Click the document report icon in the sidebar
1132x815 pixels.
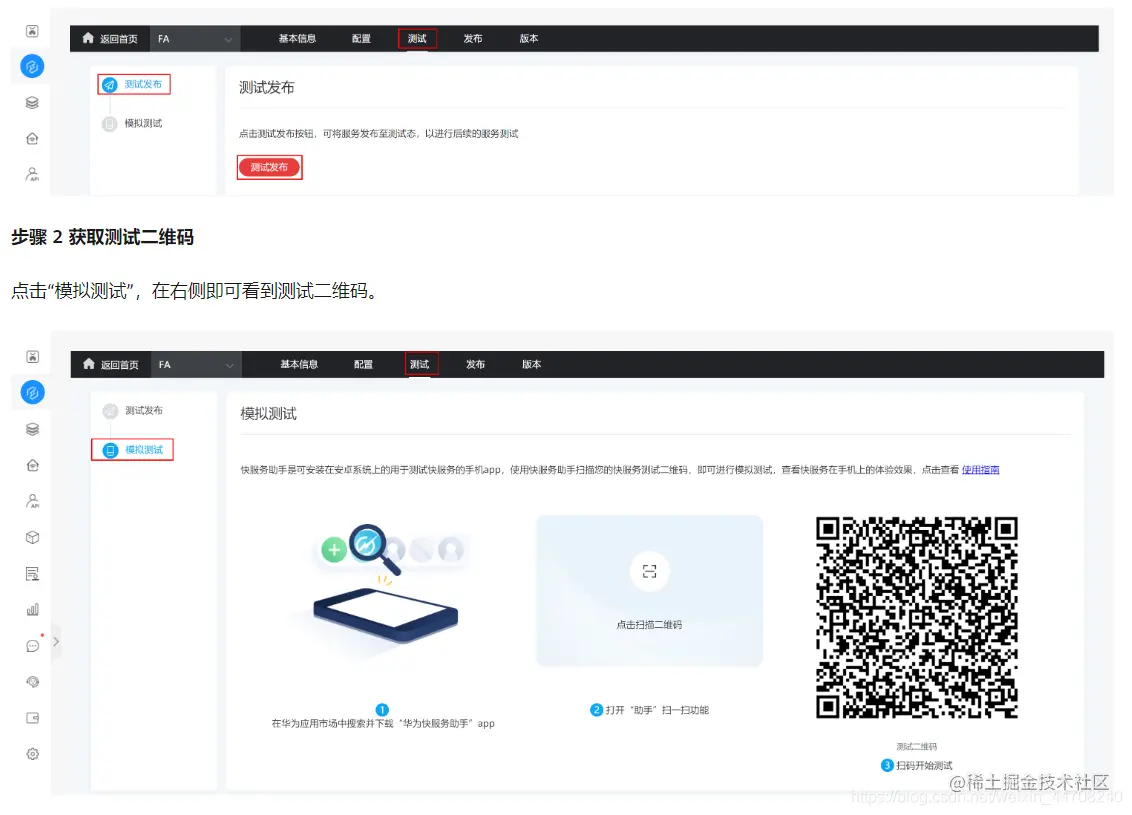click(x=30, y=573)
